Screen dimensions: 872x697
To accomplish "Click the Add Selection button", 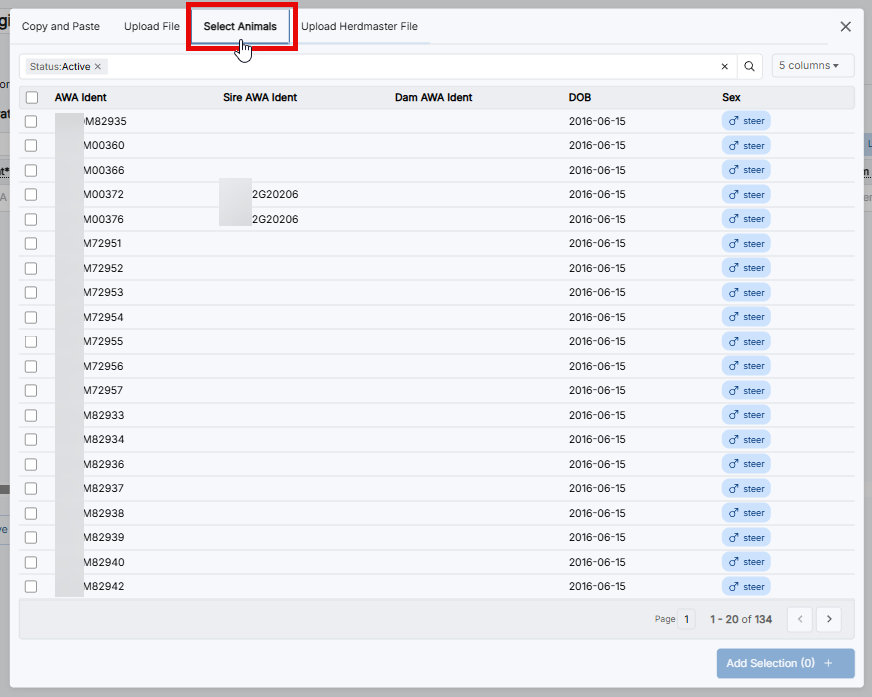I will click(x=785, y=663).
